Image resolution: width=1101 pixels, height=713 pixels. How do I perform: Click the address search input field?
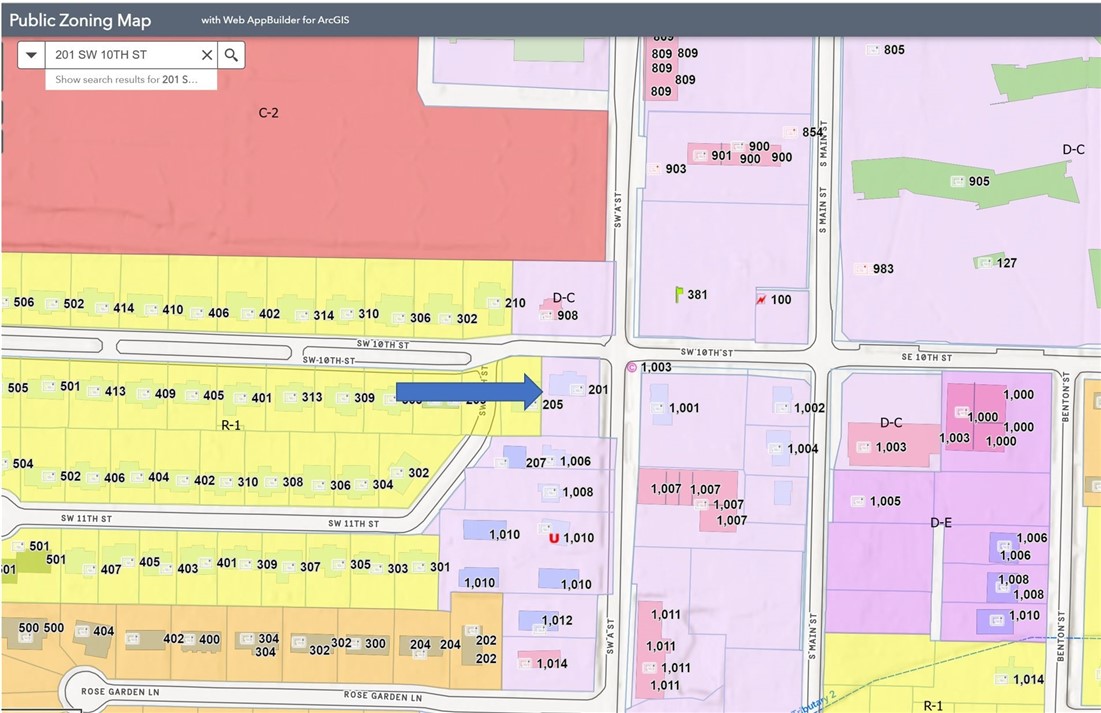(x=120, y=55)
